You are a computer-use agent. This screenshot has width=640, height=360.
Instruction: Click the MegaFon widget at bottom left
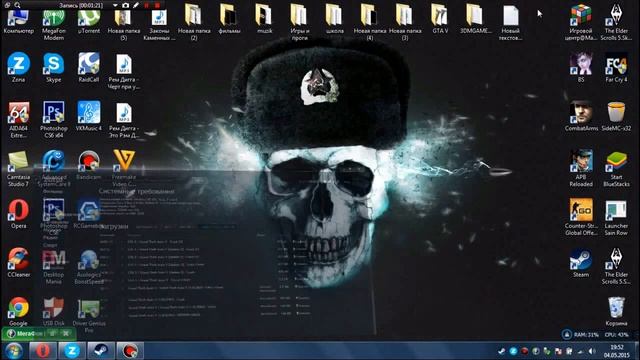coord(38,333)
